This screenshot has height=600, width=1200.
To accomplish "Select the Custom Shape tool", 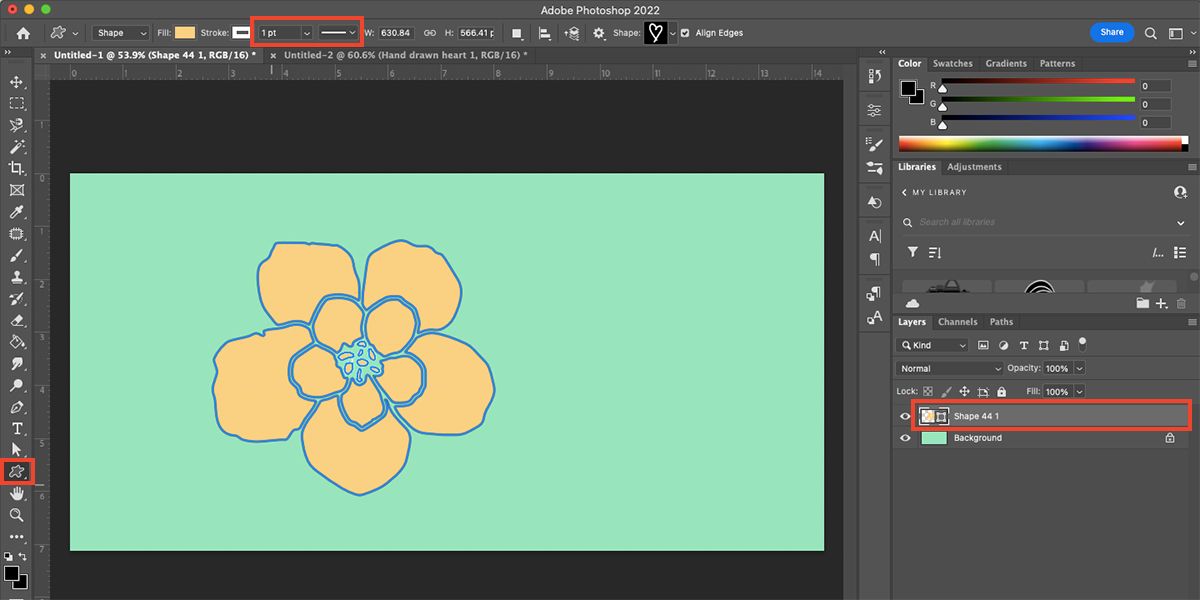I will click(x=16, y=470).
